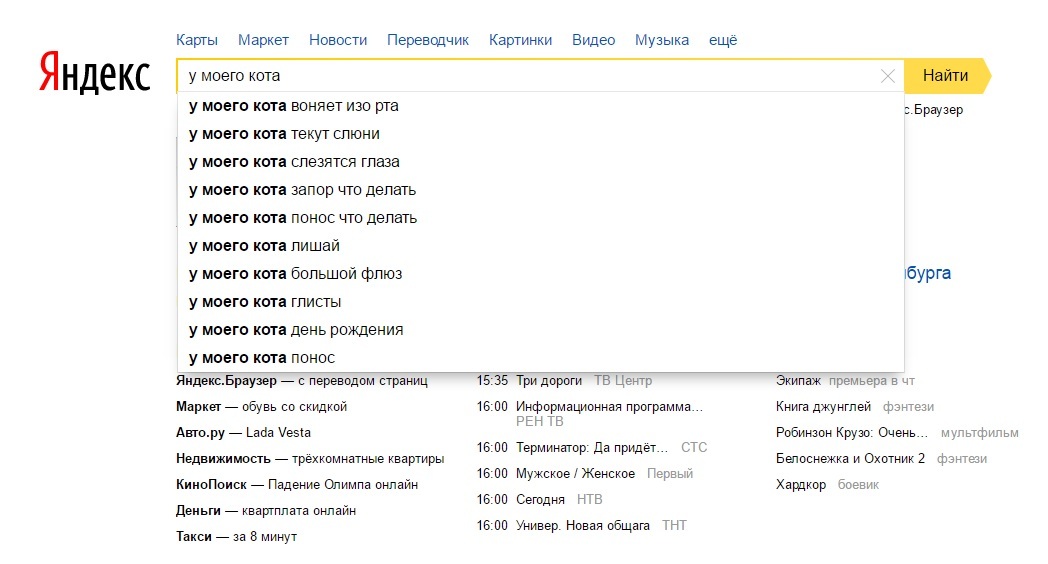Click the Такси за 8 минут link
The height and width of the screenshot is (564, 1048).
[236, 537]
